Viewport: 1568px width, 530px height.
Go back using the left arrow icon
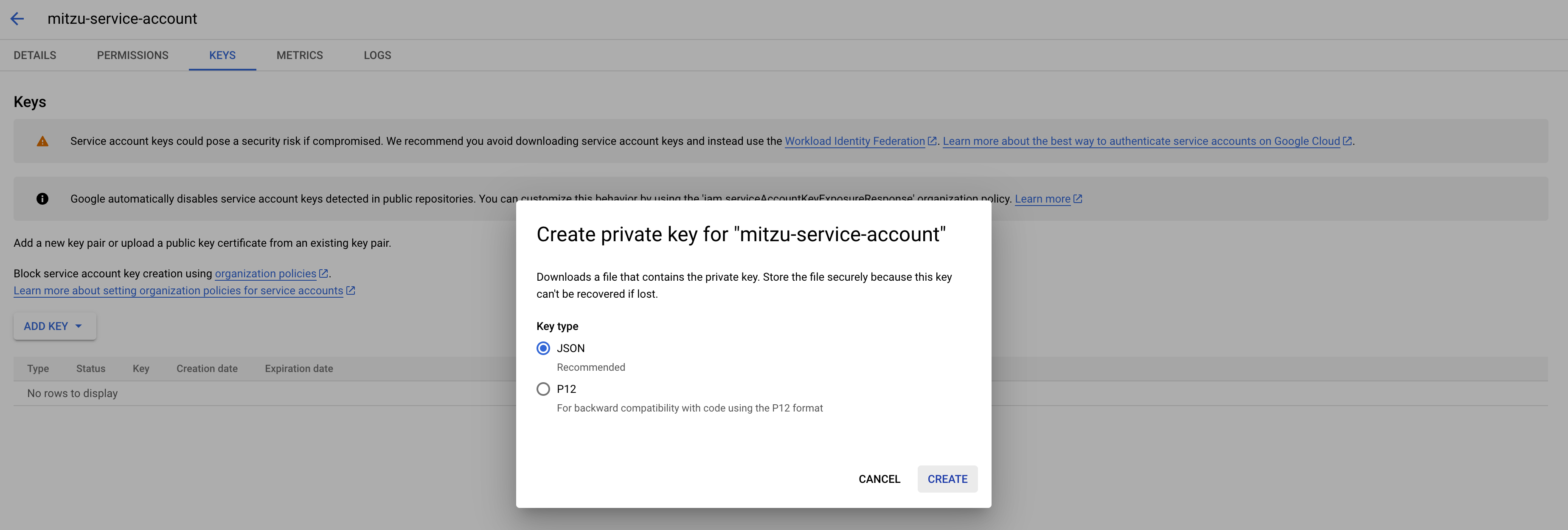pos(17,19)
